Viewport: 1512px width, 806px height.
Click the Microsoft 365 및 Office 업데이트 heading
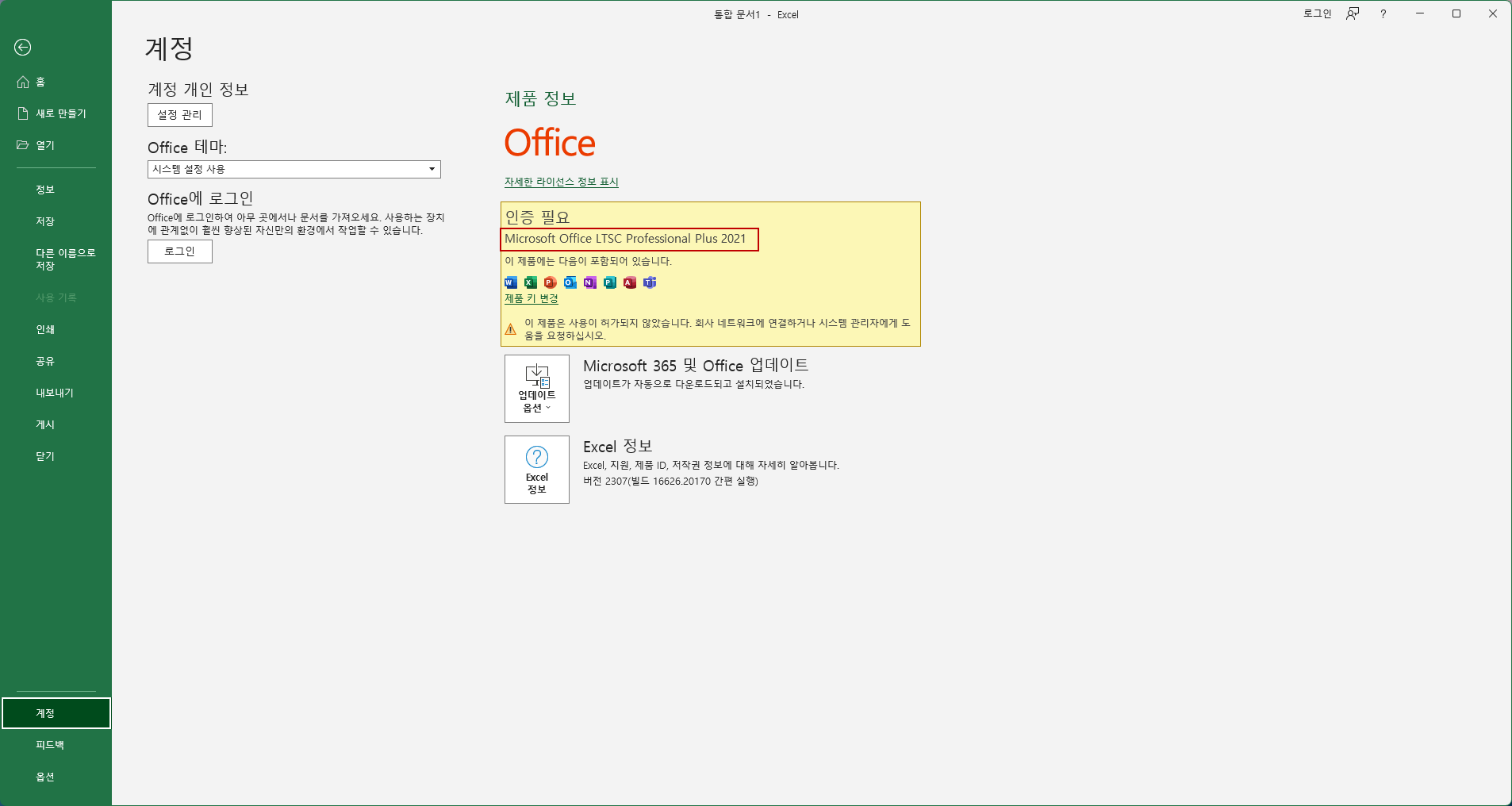tap(696, 365)
